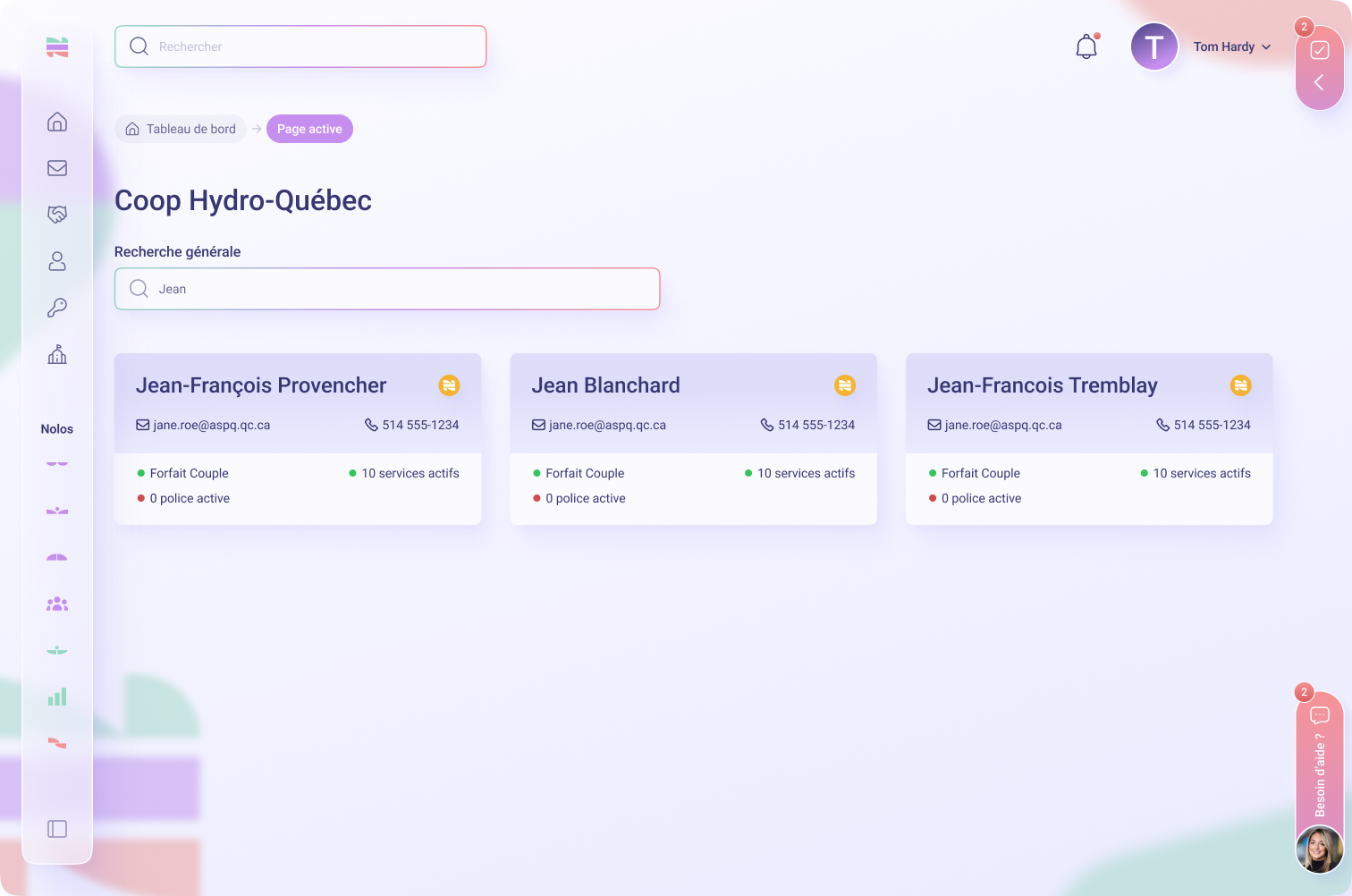Select the purple open-book Nolos icon
Viewport: 1352px width, 896px height.
57,511
